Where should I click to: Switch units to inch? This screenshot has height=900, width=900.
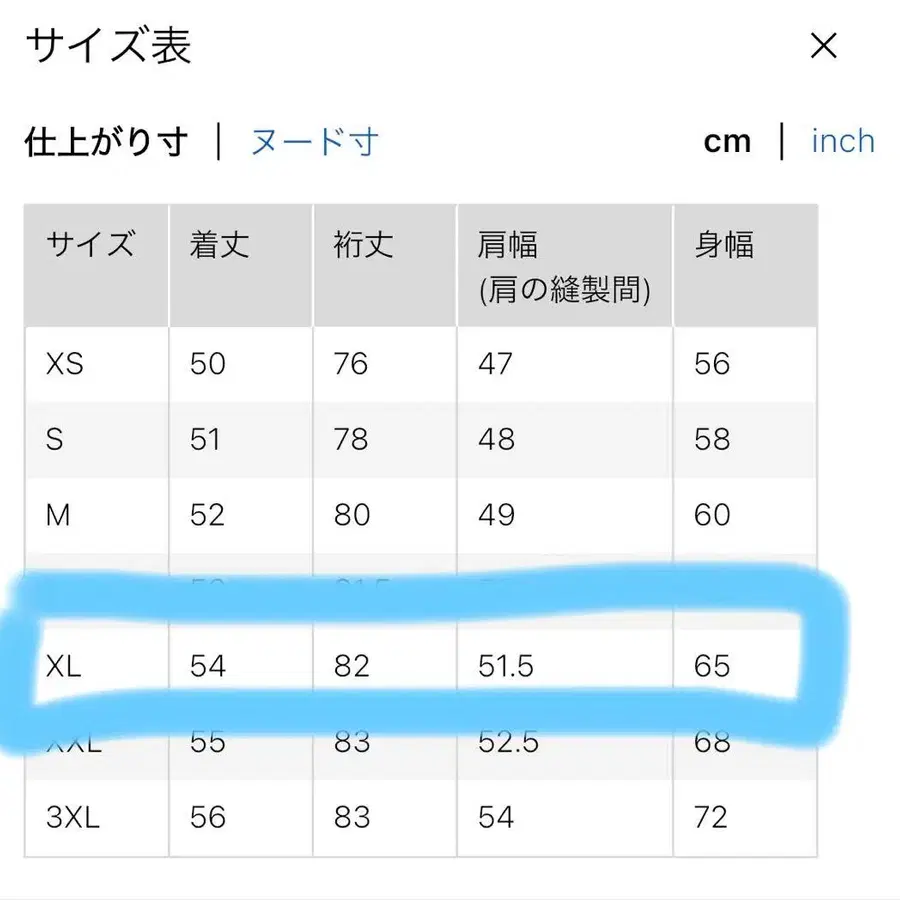(x=842, y=142)
